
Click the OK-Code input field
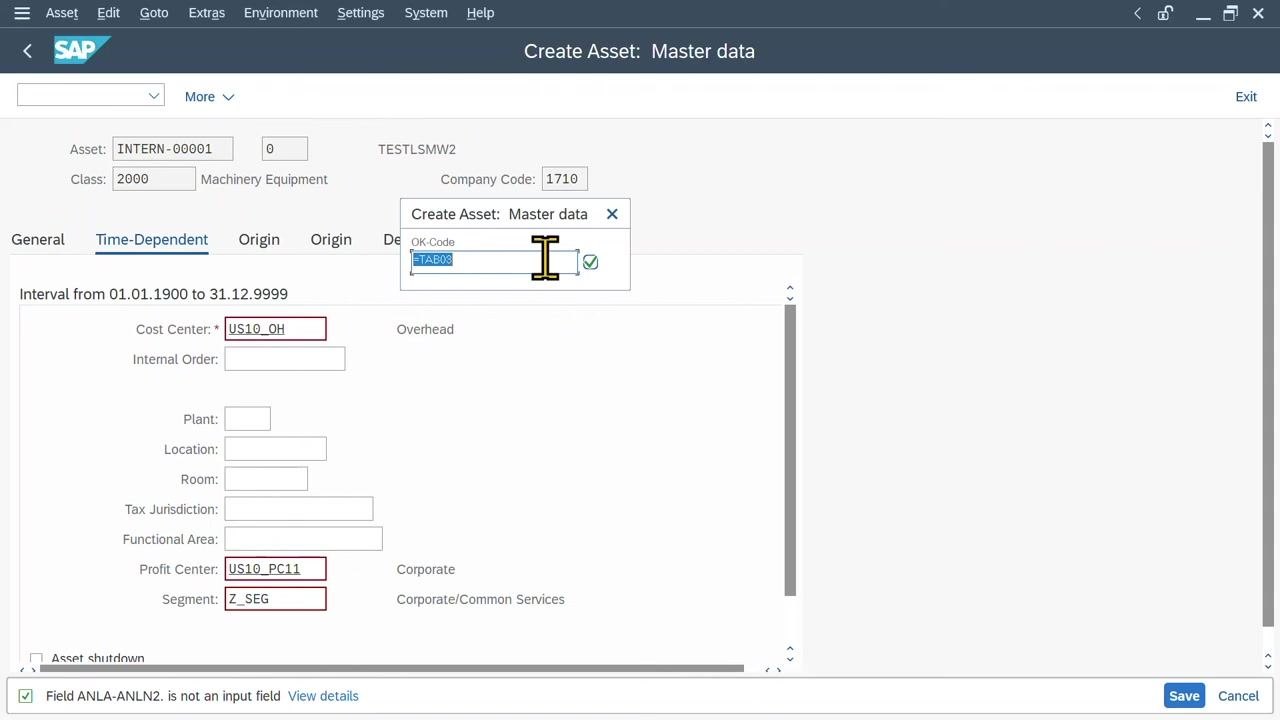(495, 261)
